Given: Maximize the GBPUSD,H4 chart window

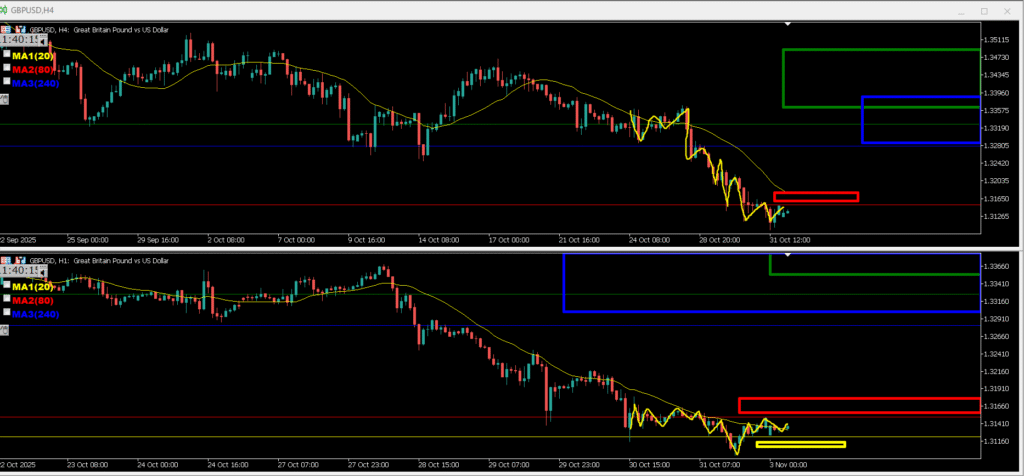Looking at the screenshot, I should (x=983, y=11).
